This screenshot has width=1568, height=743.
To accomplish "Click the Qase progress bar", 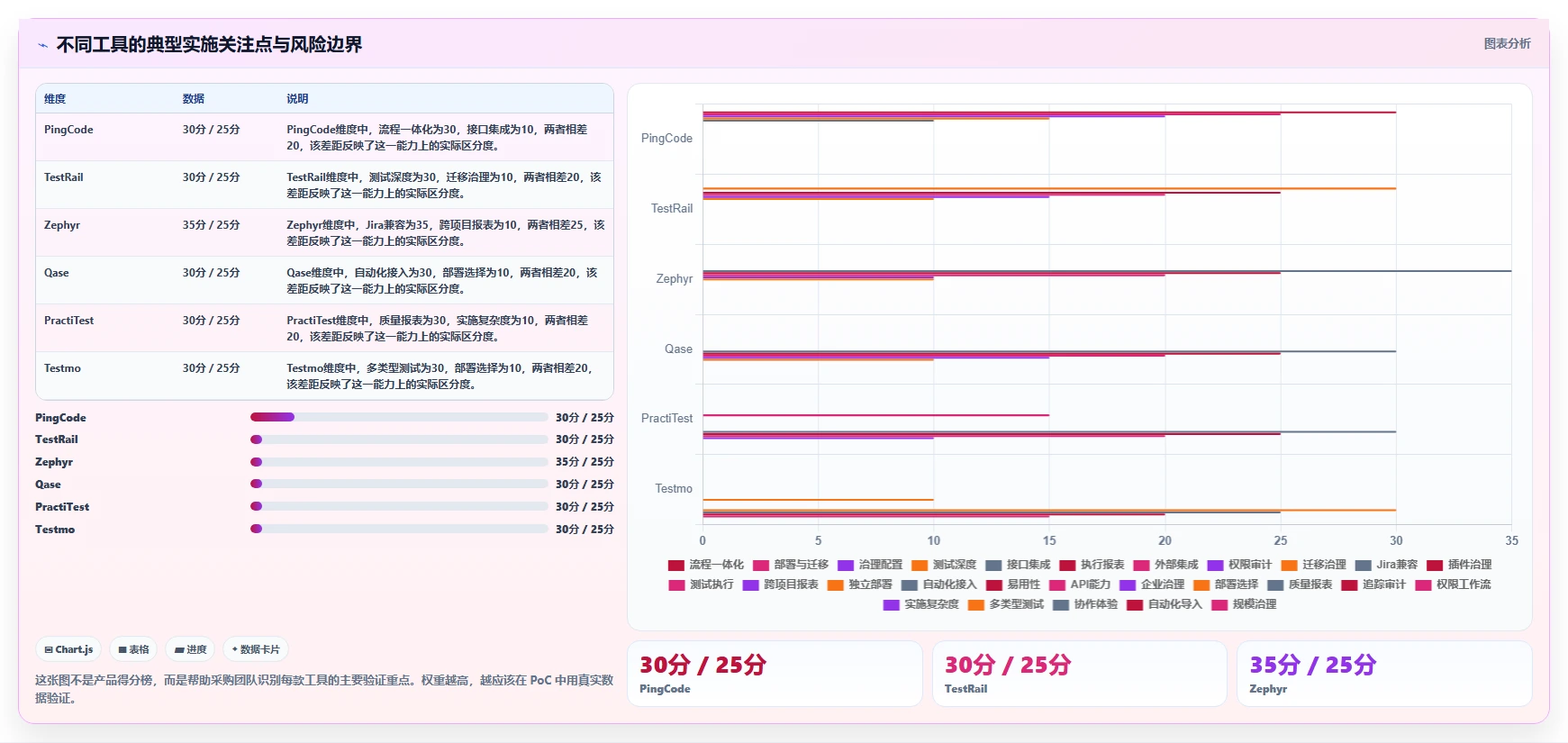I will [399, 485].
